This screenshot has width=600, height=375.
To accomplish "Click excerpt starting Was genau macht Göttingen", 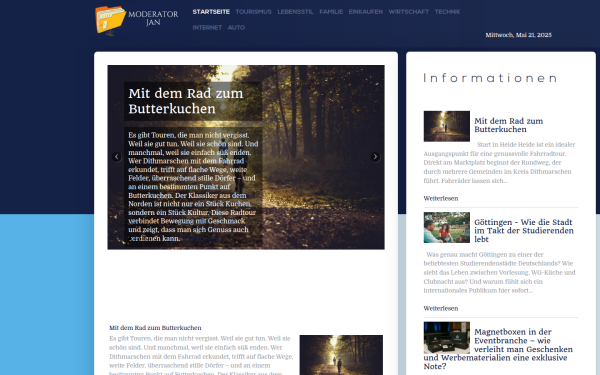I will (x=499, y=272).
